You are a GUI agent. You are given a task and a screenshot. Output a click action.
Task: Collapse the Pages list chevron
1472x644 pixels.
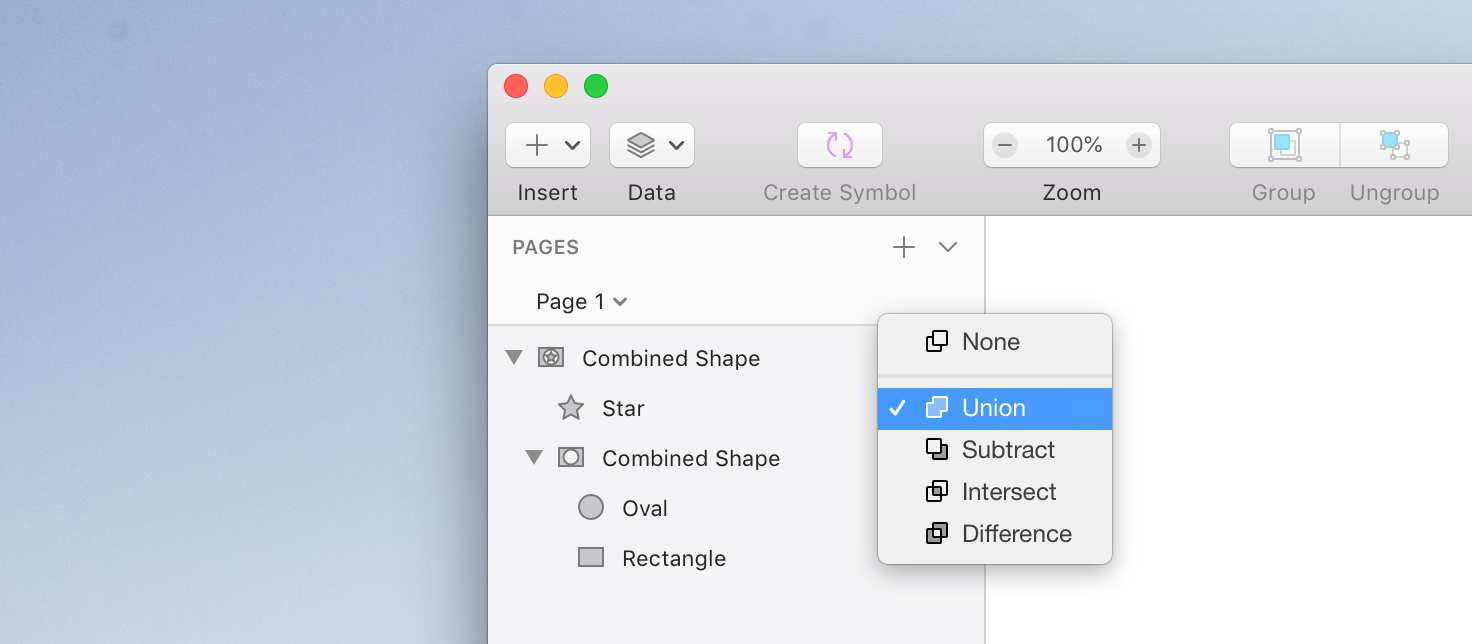click(x=948, y=247)
